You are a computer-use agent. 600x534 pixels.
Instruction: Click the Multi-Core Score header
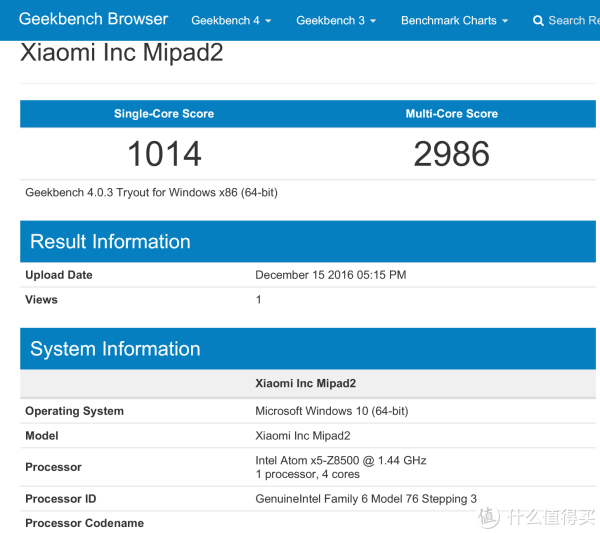coord(452,114)
